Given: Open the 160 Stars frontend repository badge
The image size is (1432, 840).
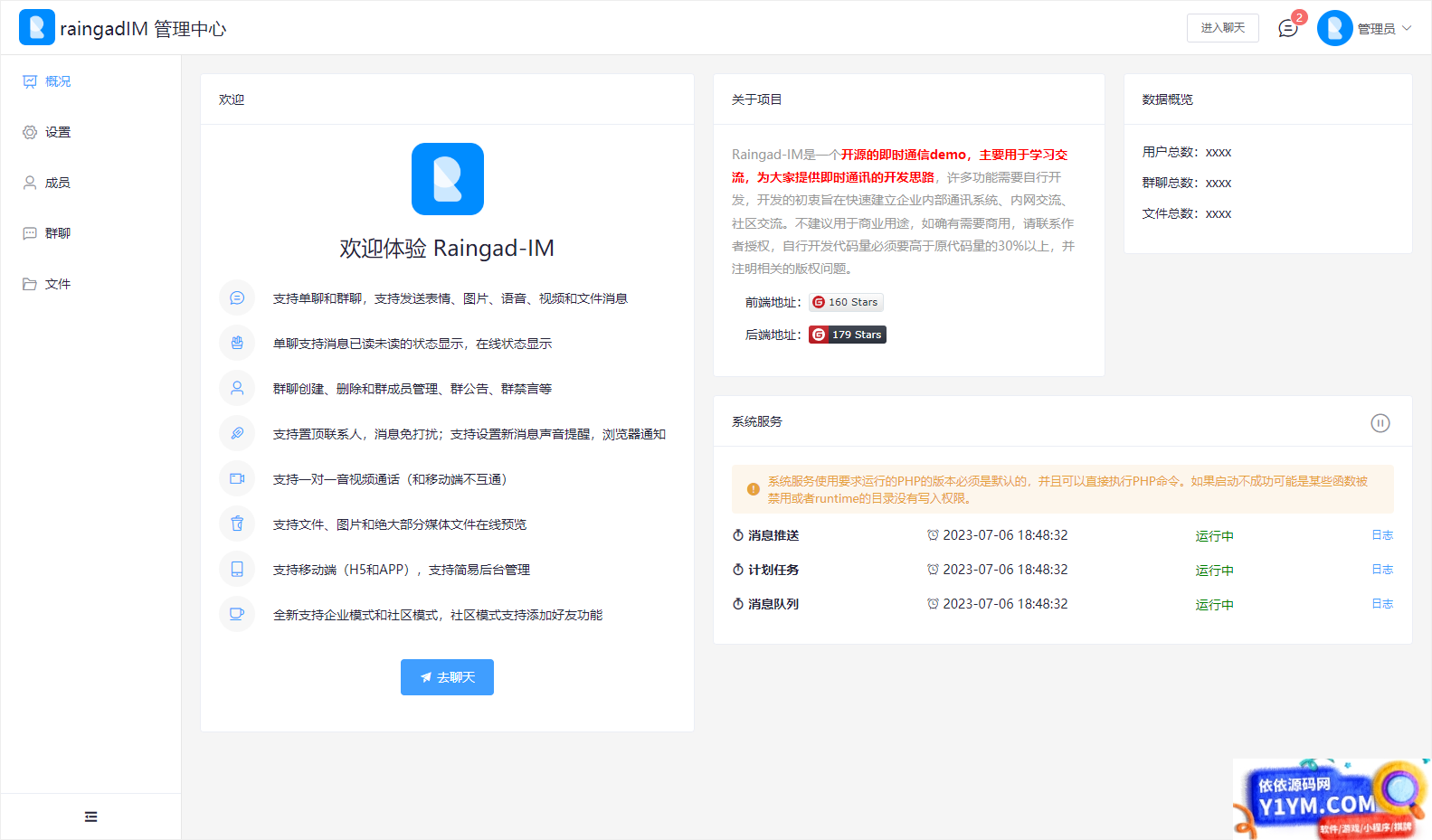Looking at the screenshot, I should coord(846,302).
